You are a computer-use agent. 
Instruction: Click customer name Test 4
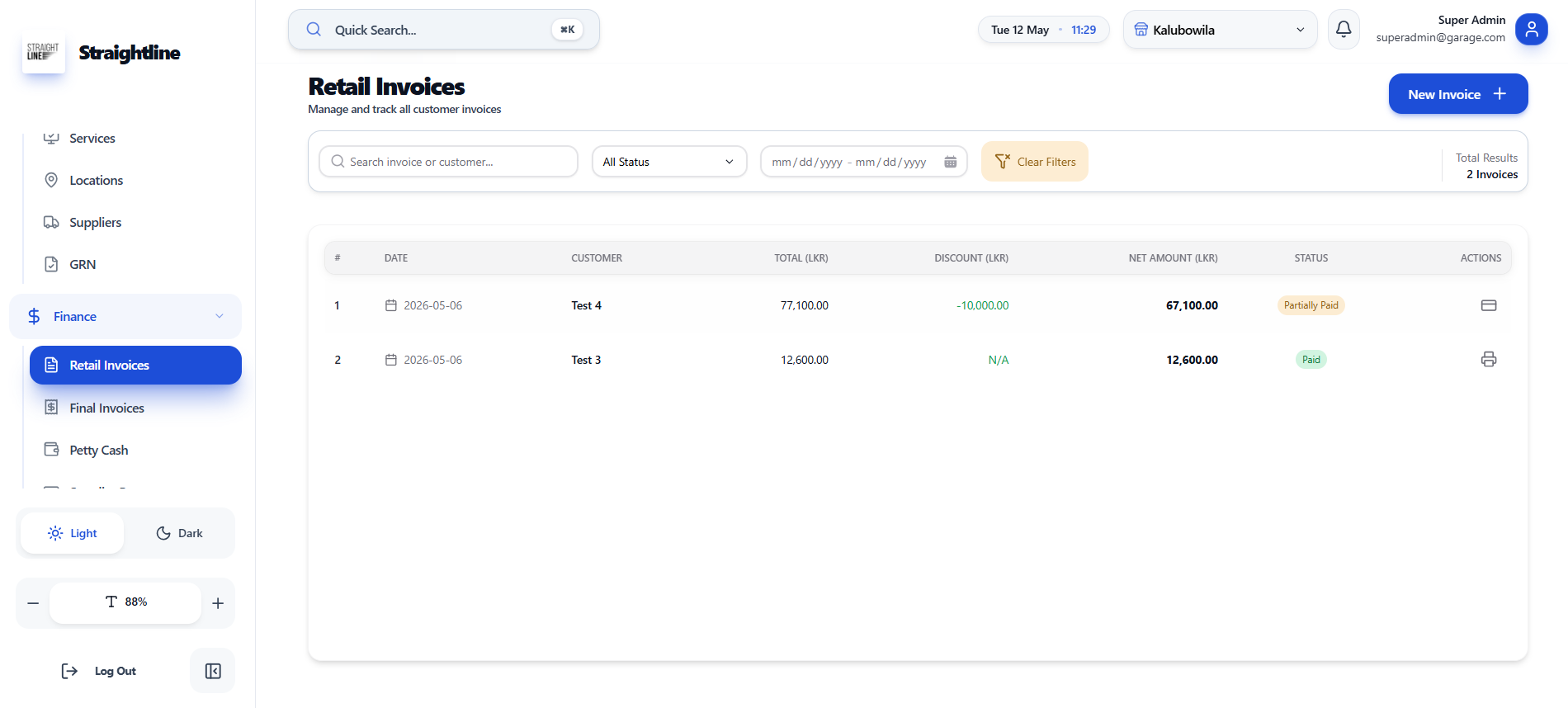click(586, 305)
